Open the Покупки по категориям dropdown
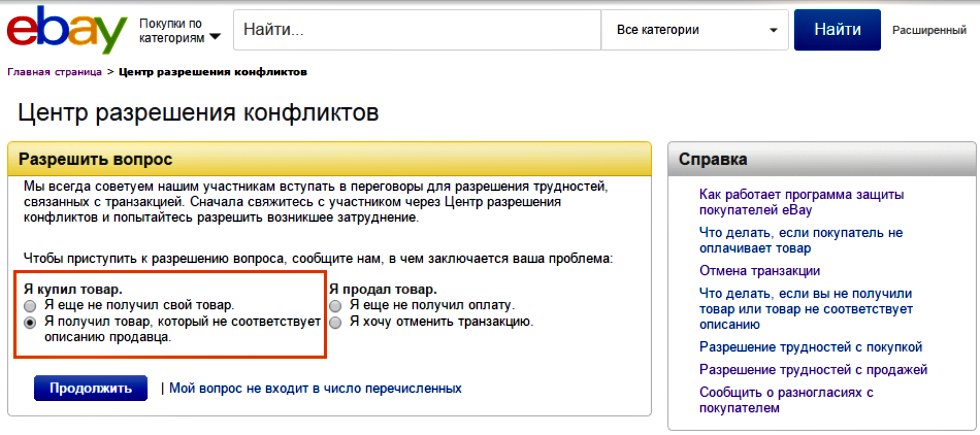Screen dimensions: 980x435 (179, 31)
